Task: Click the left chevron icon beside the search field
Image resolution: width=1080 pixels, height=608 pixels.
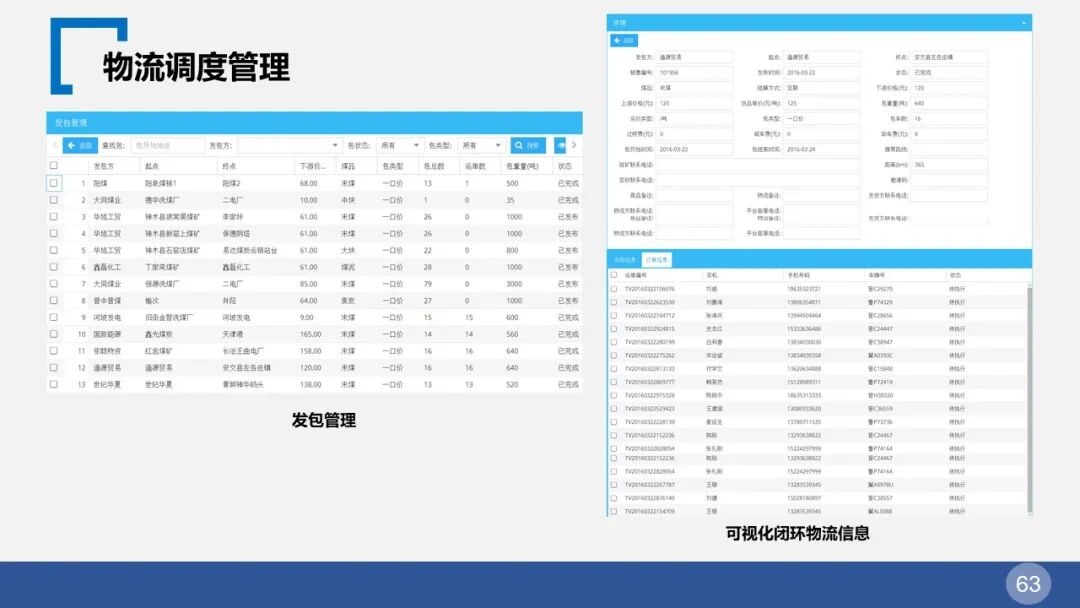Action: tap(52, 145)
